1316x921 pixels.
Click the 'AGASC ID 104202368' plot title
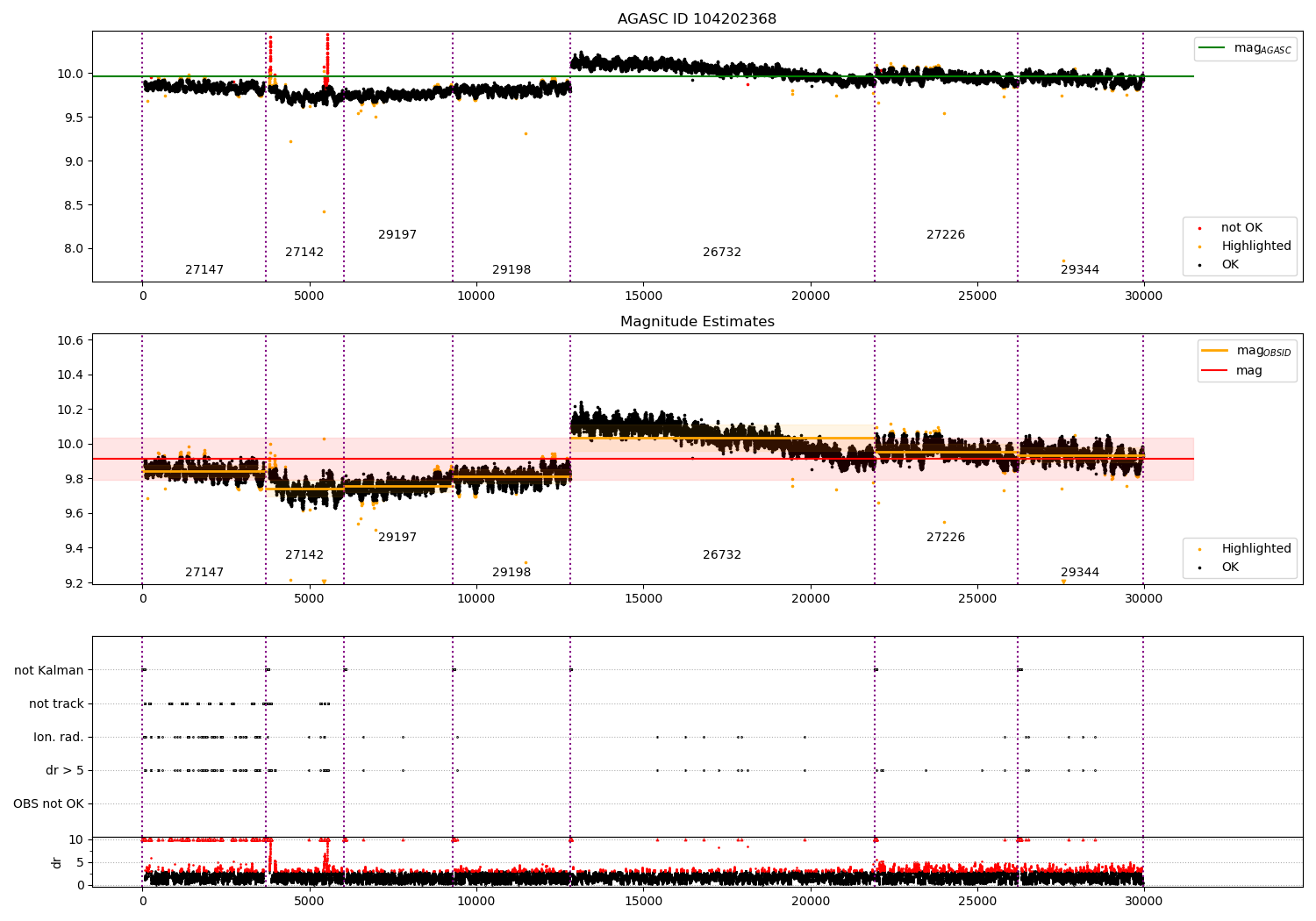697,18
